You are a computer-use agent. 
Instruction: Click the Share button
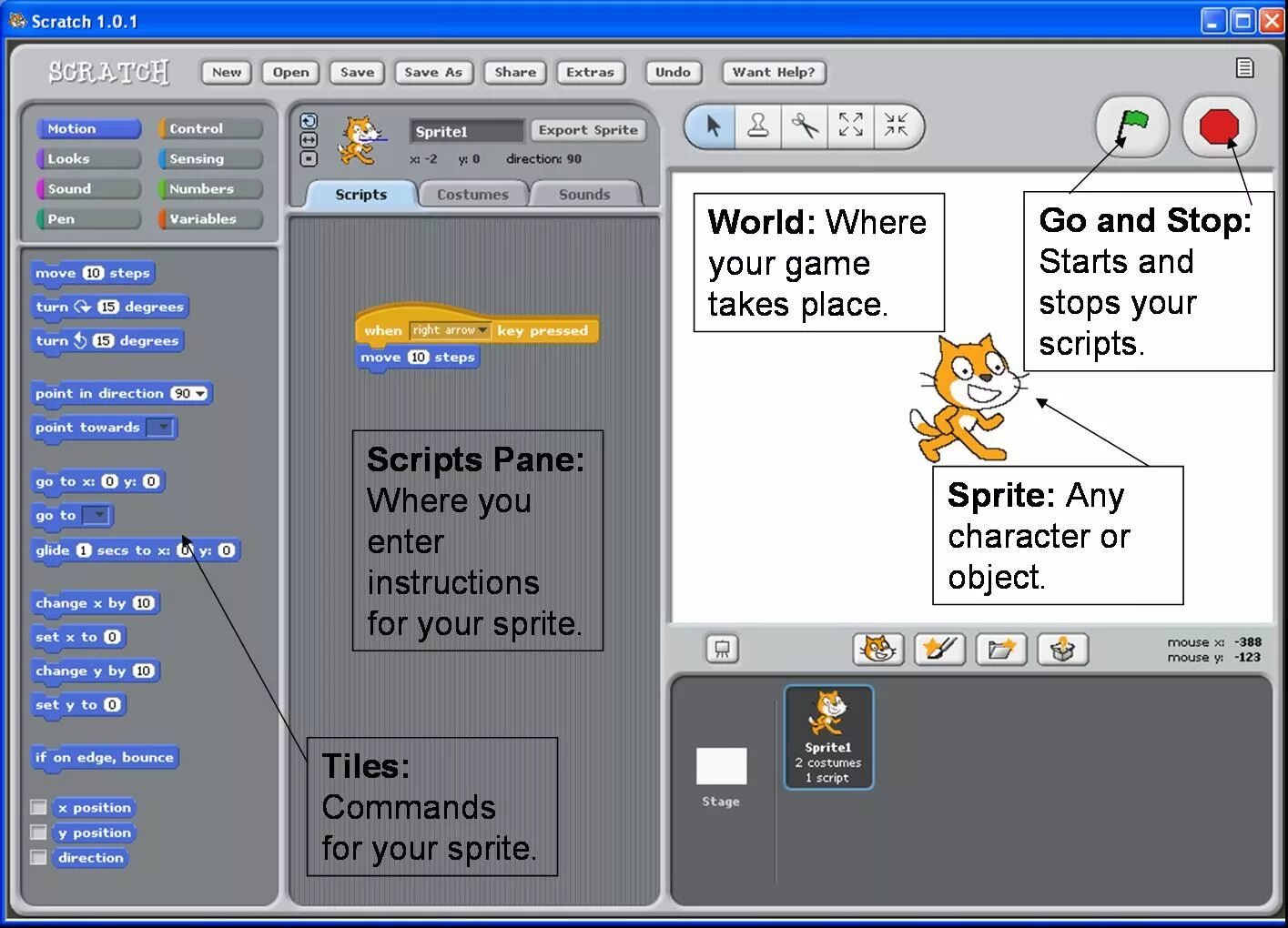(515, 72)
